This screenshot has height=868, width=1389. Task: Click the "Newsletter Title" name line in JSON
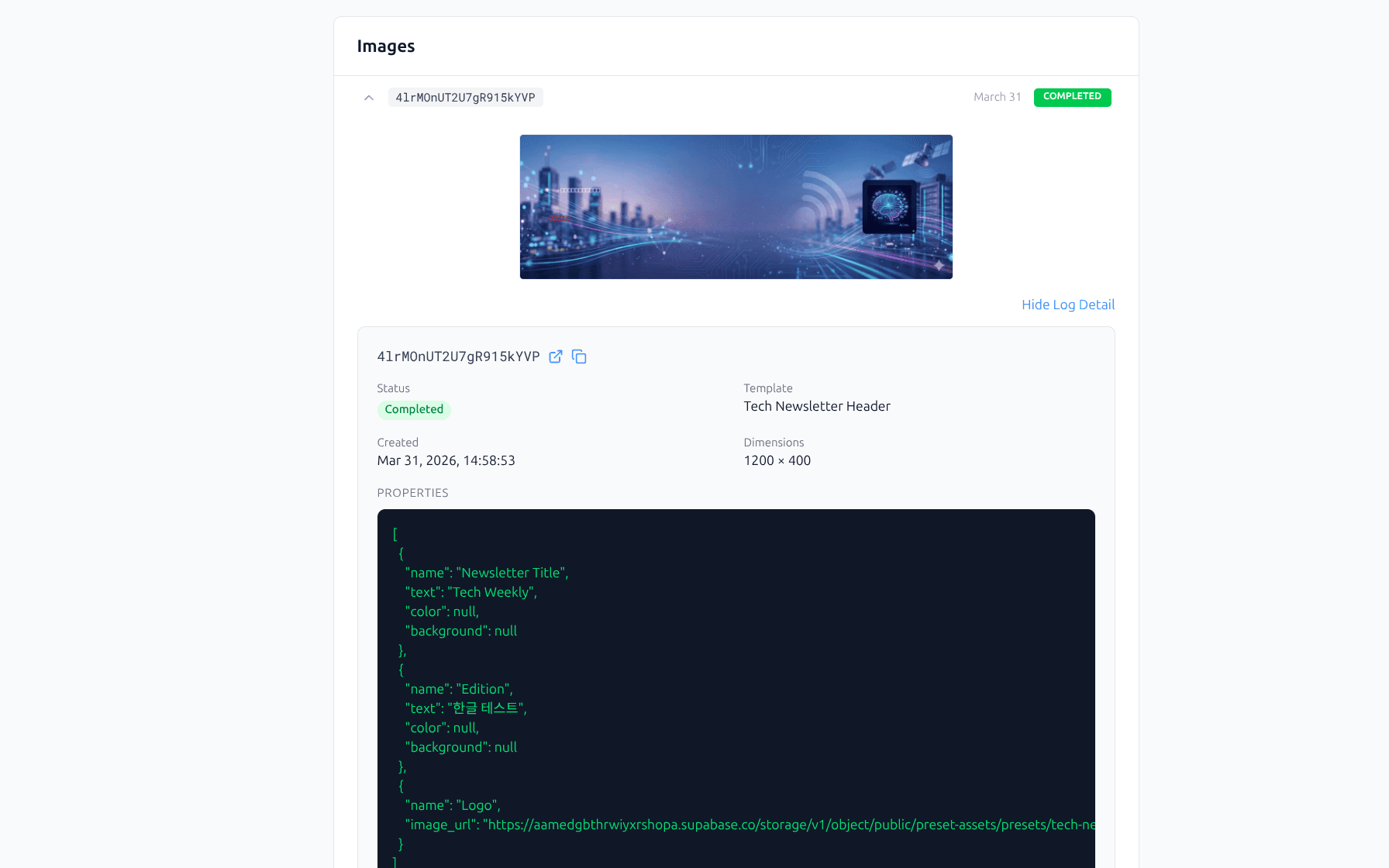click(486, 573)
